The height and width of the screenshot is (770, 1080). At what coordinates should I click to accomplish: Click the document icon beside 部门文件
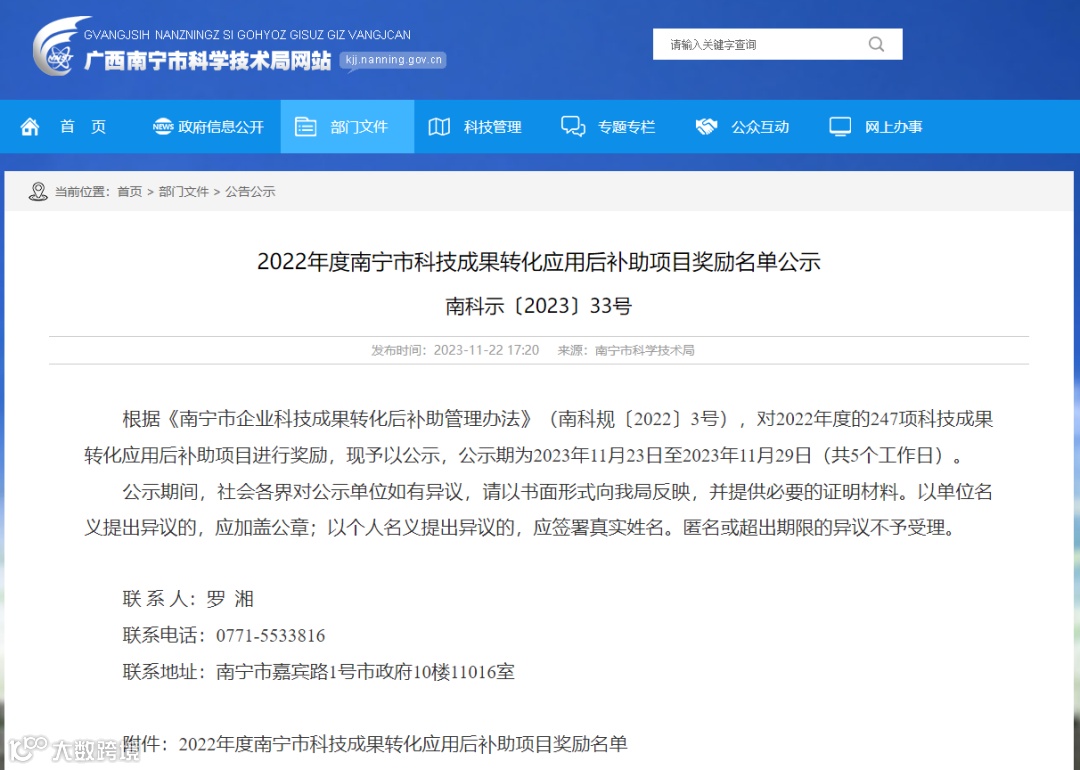(305, 127)
